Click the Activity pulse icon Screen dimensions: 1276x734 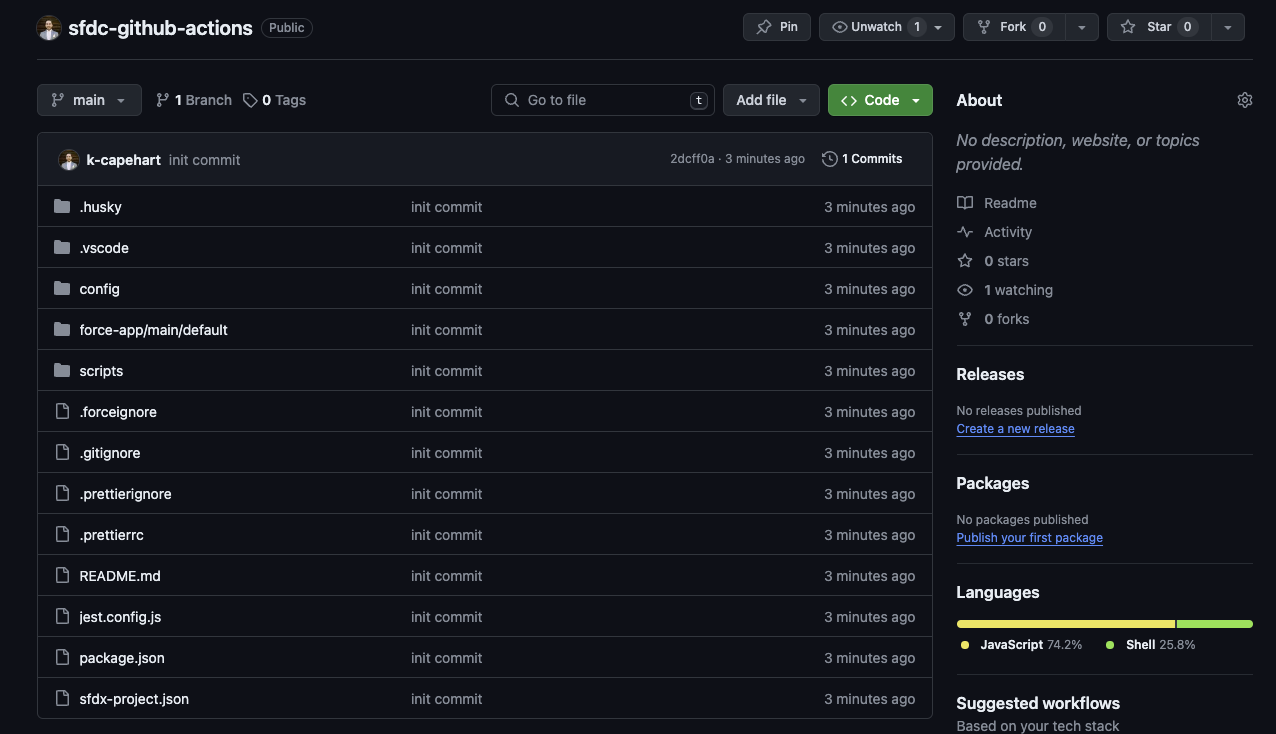(964, 231)
